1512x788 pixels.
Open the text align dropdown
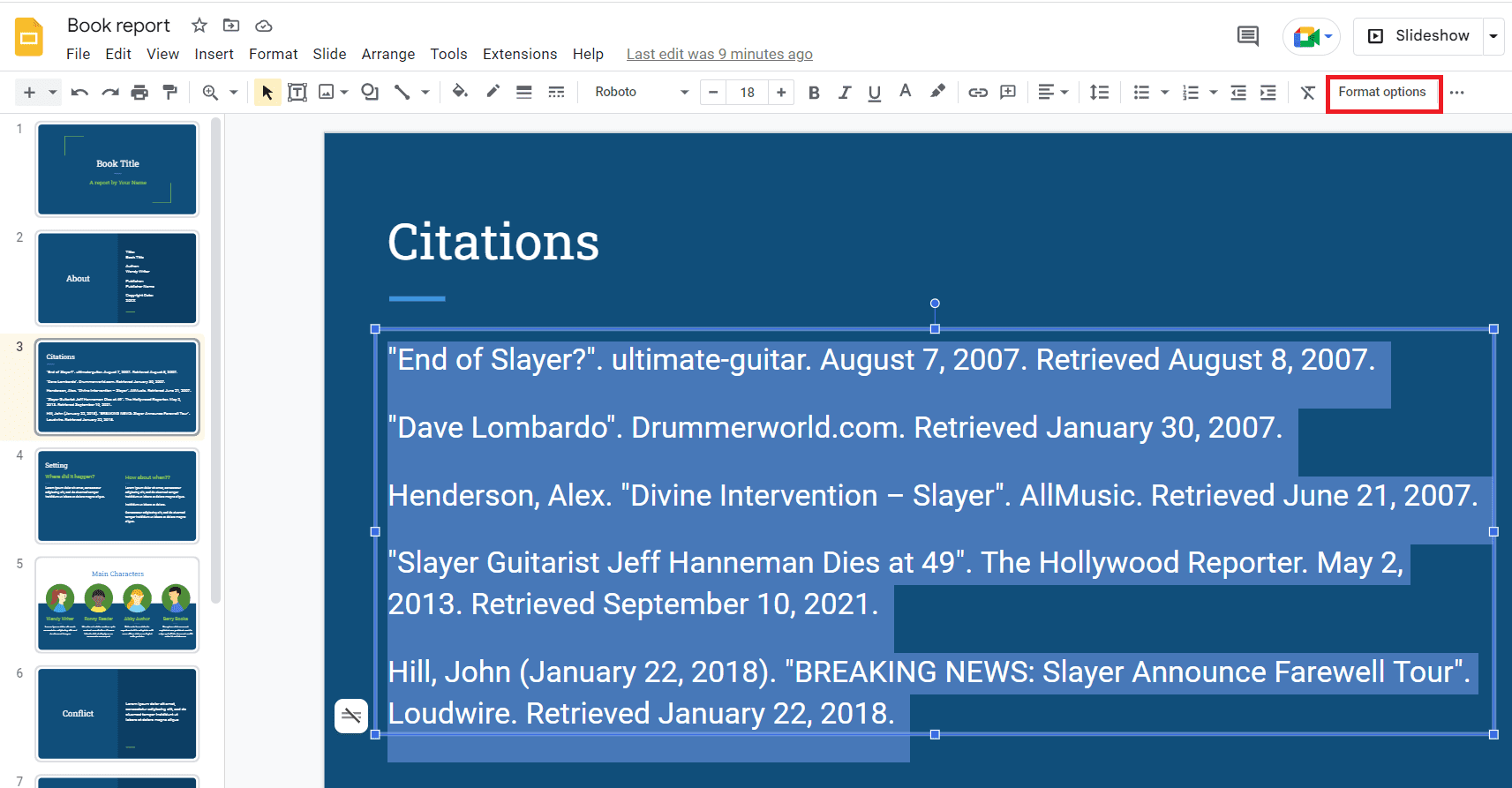1052,92
